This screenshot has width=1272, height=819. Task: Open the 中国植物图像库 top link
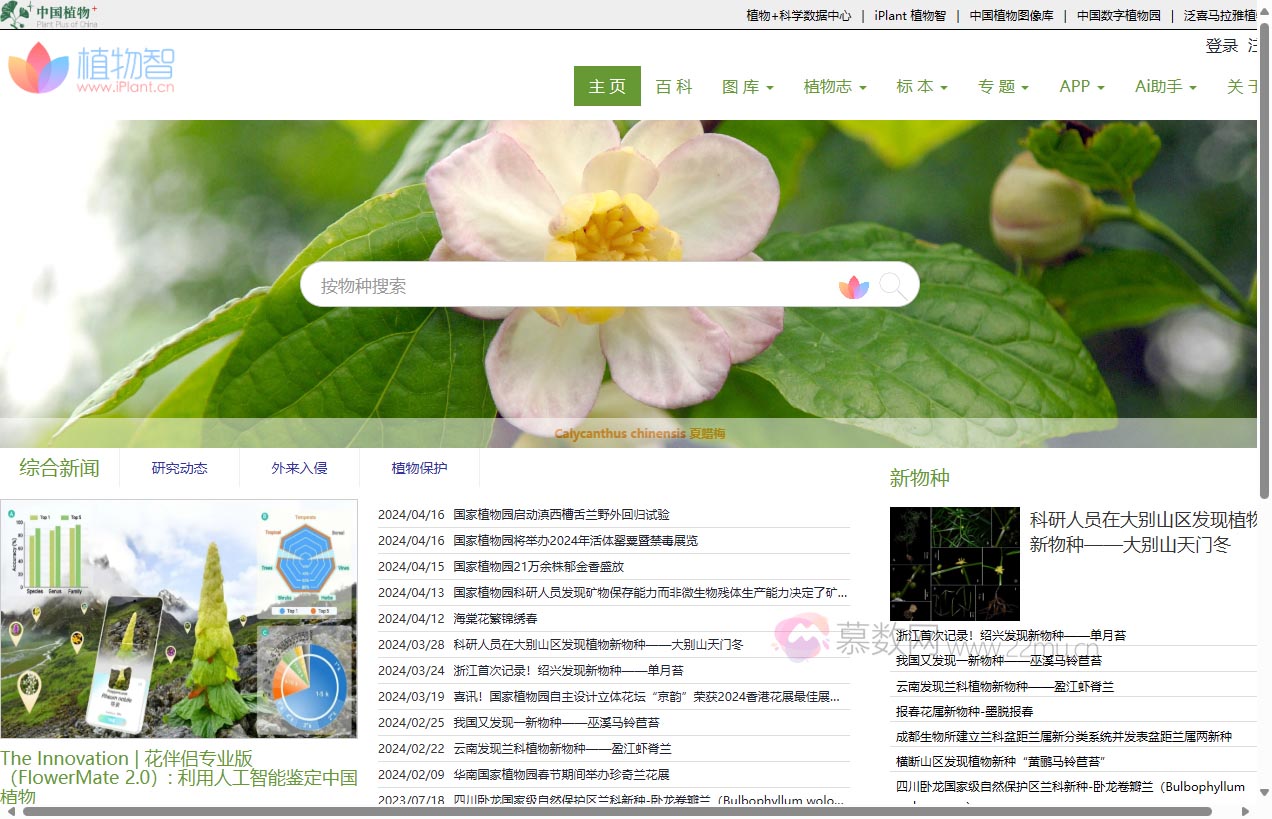point(1011,15)
